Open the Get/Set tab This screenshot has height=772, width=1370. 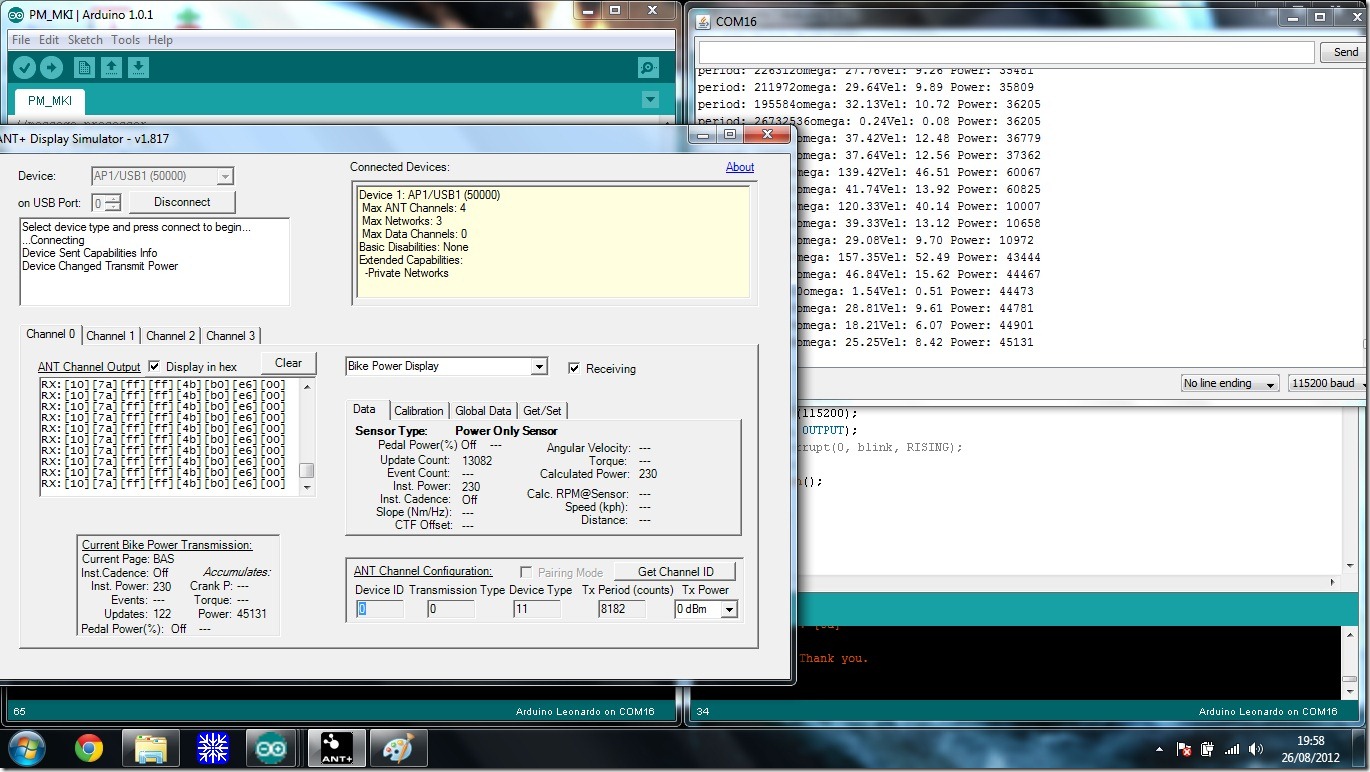[542, 411]
